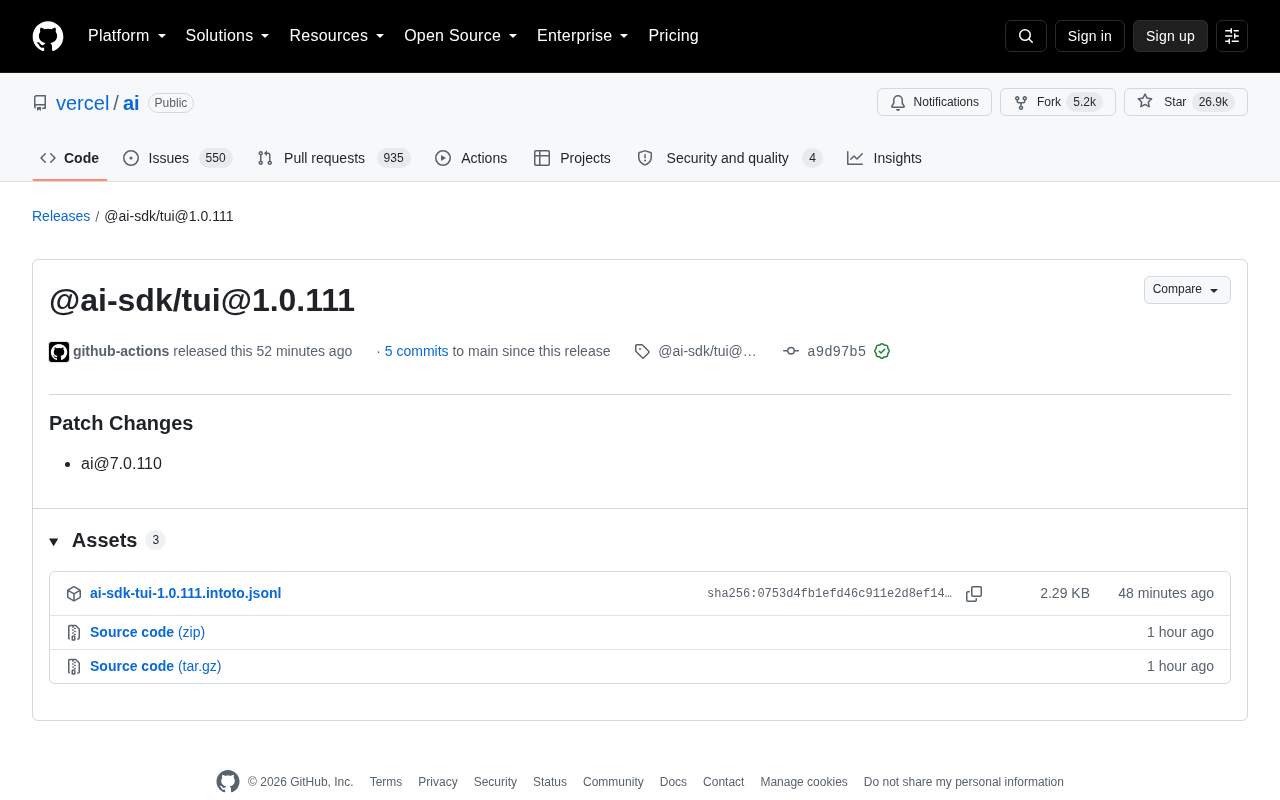The height and width of the screenshot is (800, 1280).
Task: Click the archive icon for Source code (tar.gz)
Action: (74, 666)
